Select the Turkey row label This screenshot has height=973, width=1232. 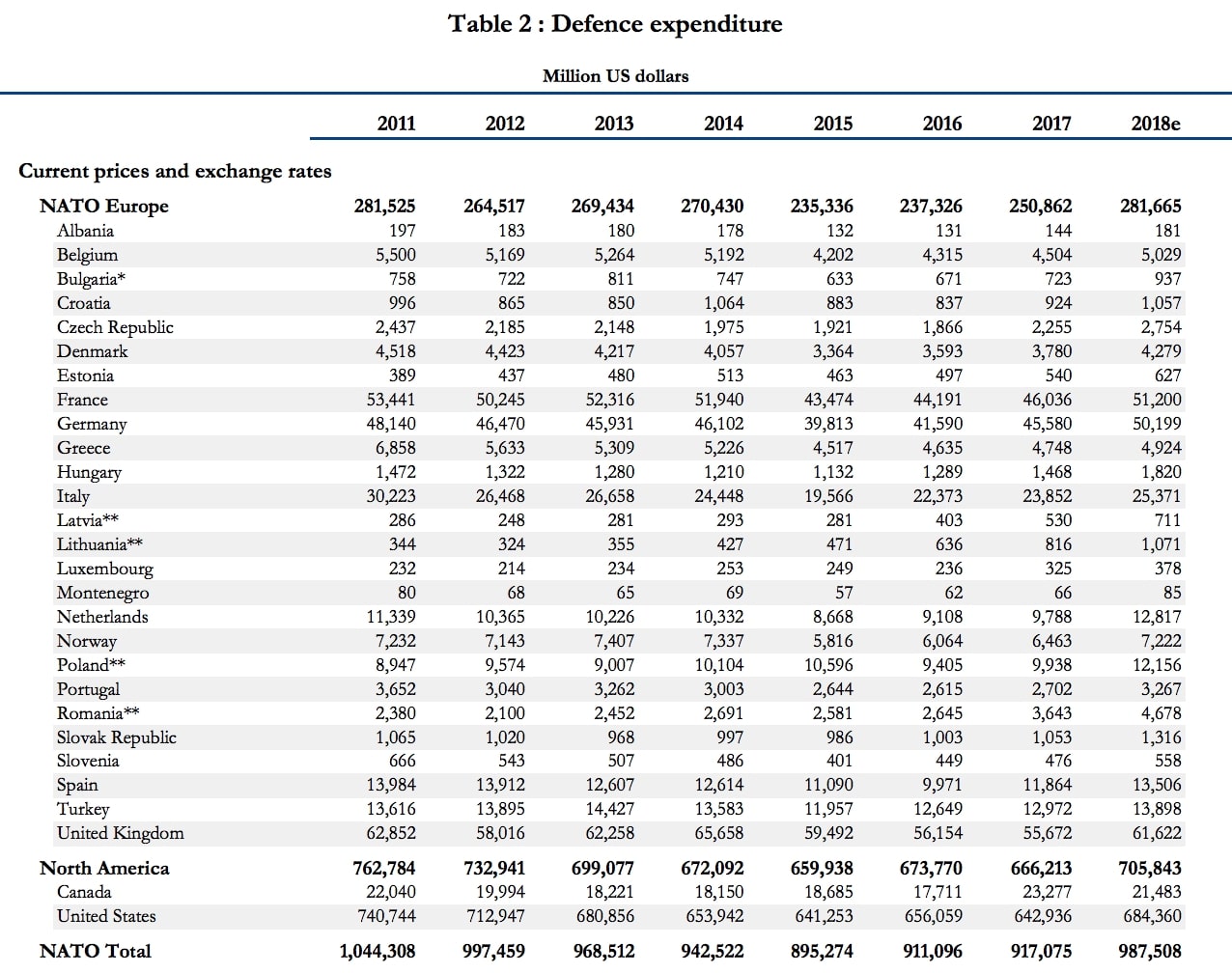coord(83,809)
